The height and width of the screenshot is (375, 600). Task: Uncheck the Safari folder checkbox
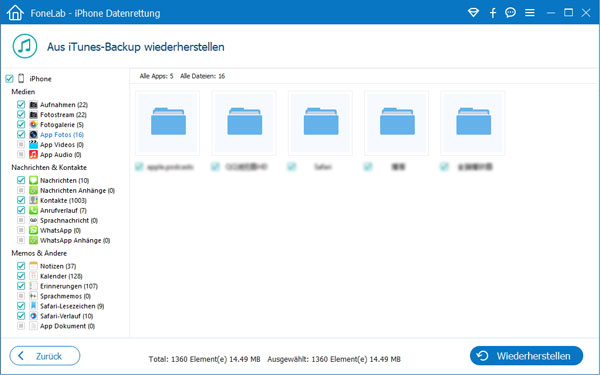tap(292, 166)
